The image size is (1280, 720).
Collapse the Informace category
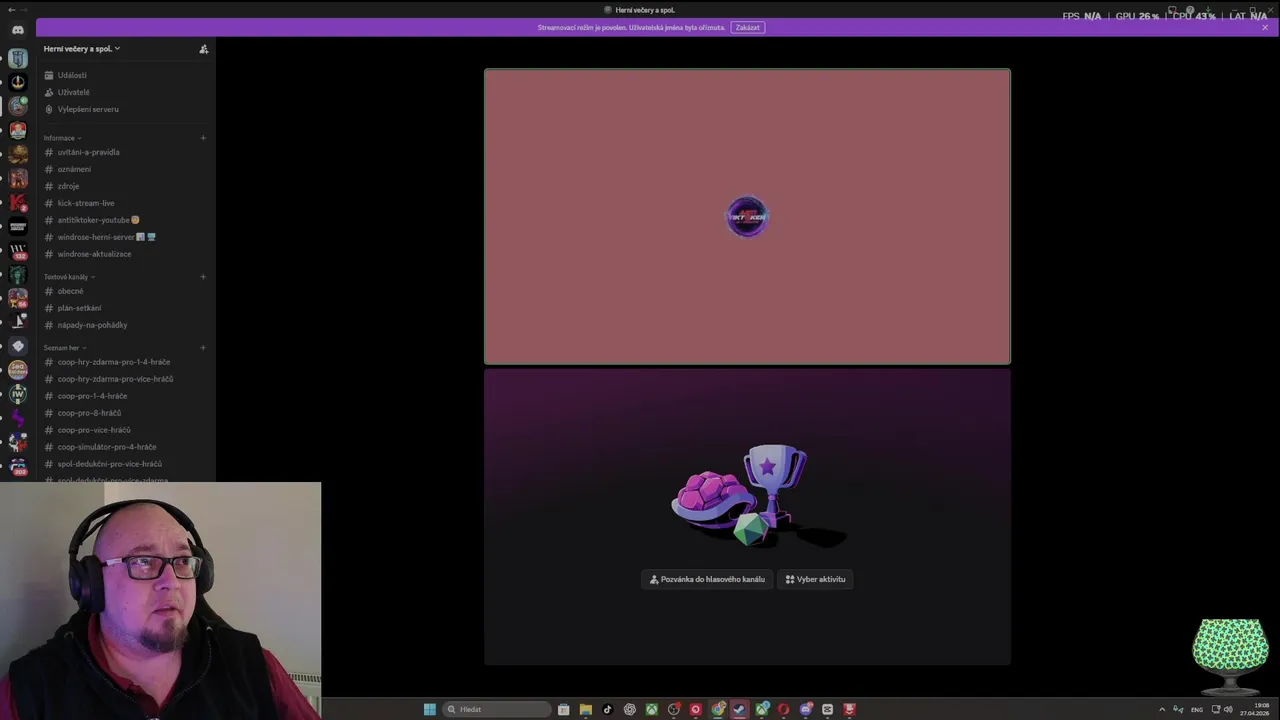click(x=62, y=138)
